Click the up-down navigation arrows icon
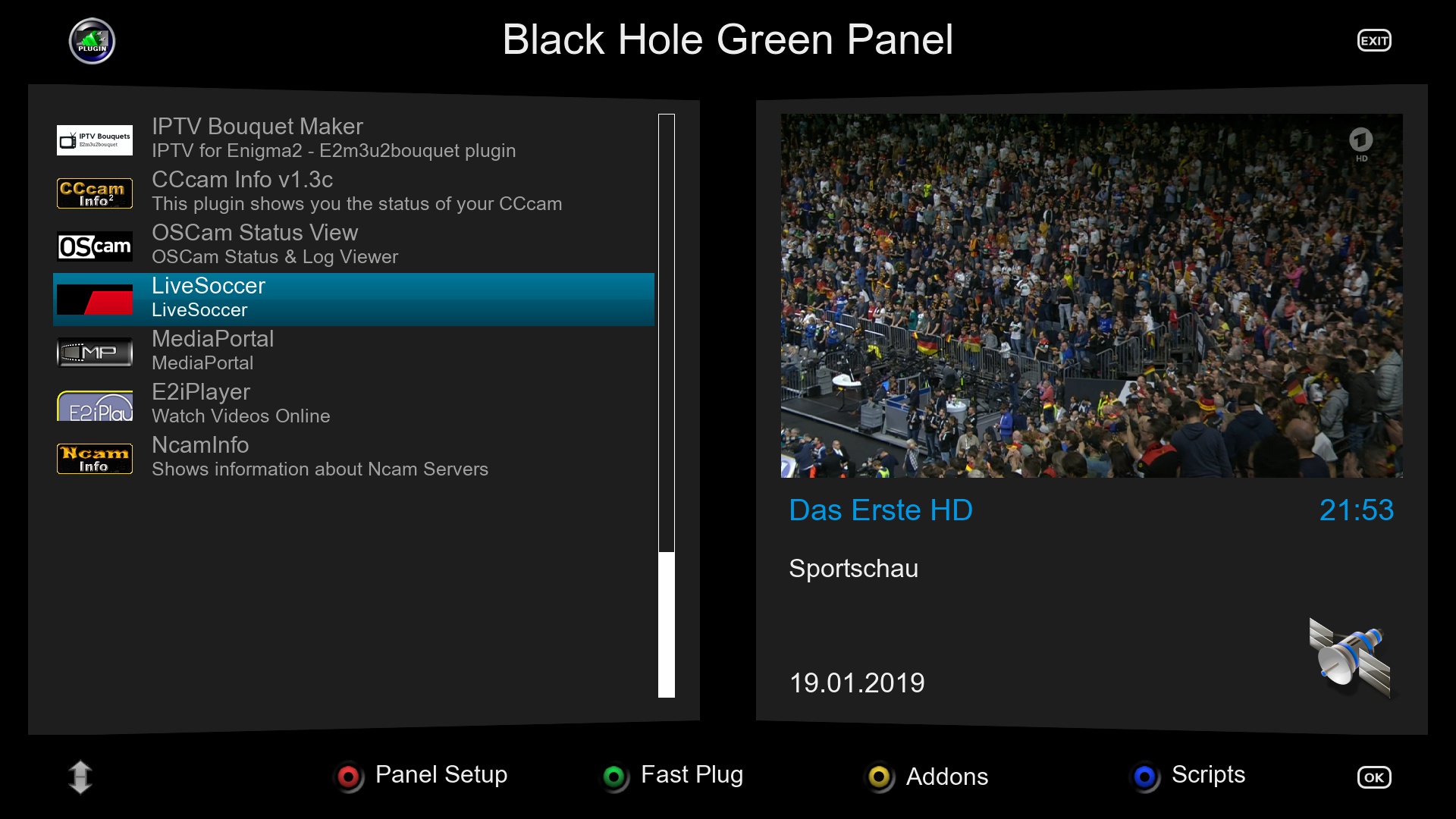Image resolution: width=1456 pixels, height=819 pixels. (80, 777)
